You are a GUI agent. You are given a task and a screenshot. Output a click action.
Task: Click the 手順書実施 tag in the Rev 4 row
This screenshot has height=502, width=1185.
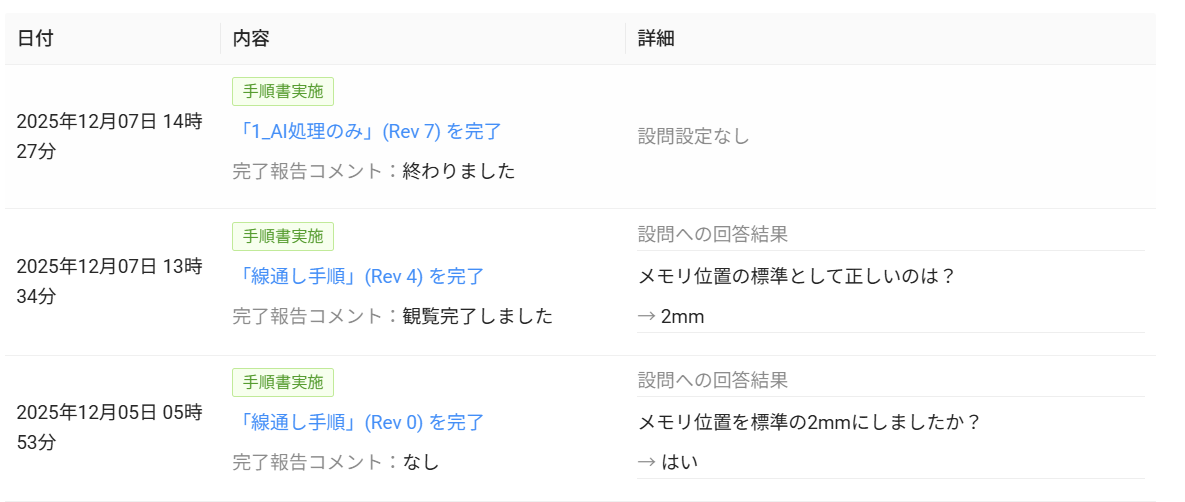283,237
